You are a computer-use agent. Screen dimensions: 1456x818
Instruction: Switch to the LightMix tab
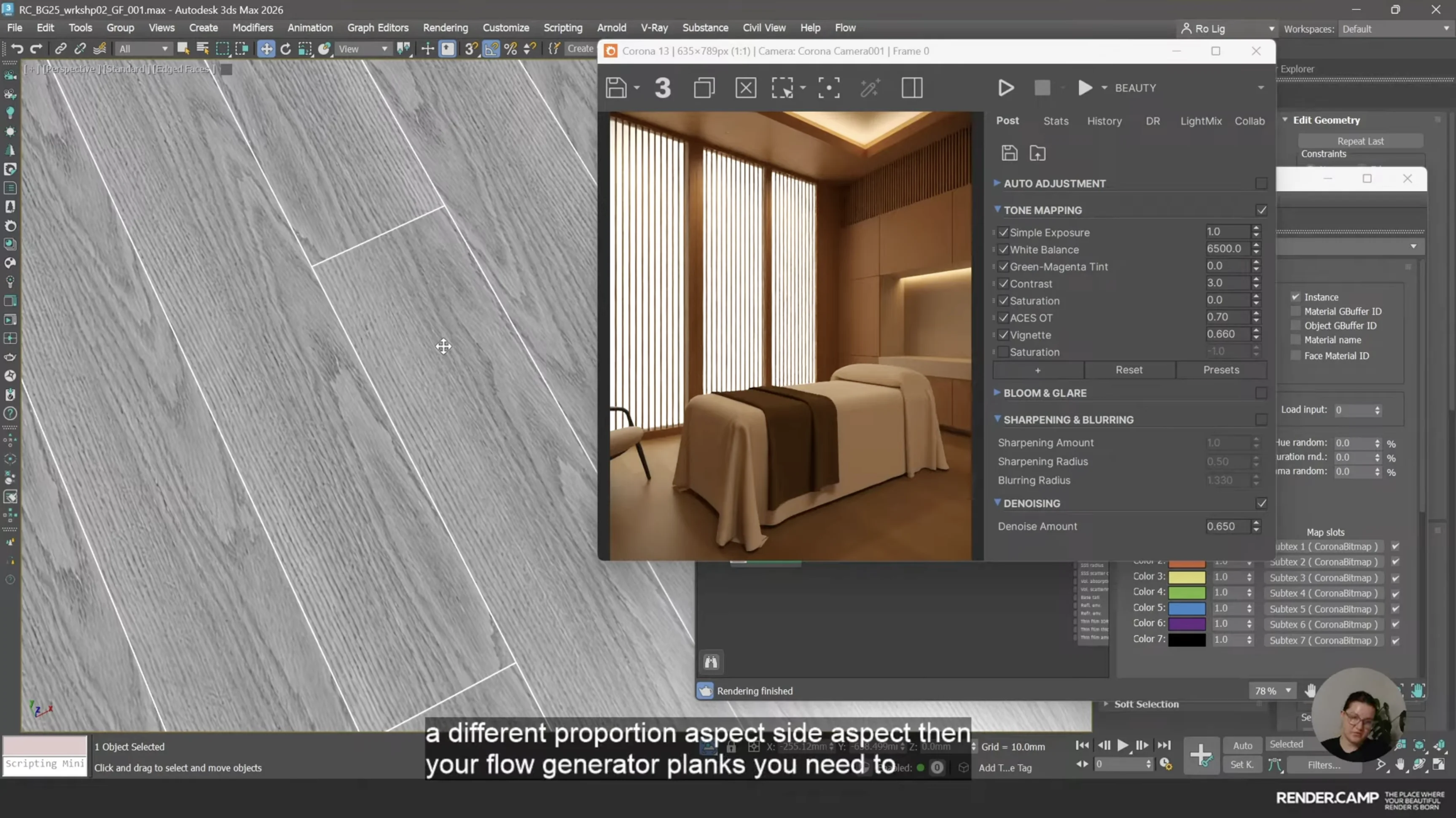point(1201,121)
